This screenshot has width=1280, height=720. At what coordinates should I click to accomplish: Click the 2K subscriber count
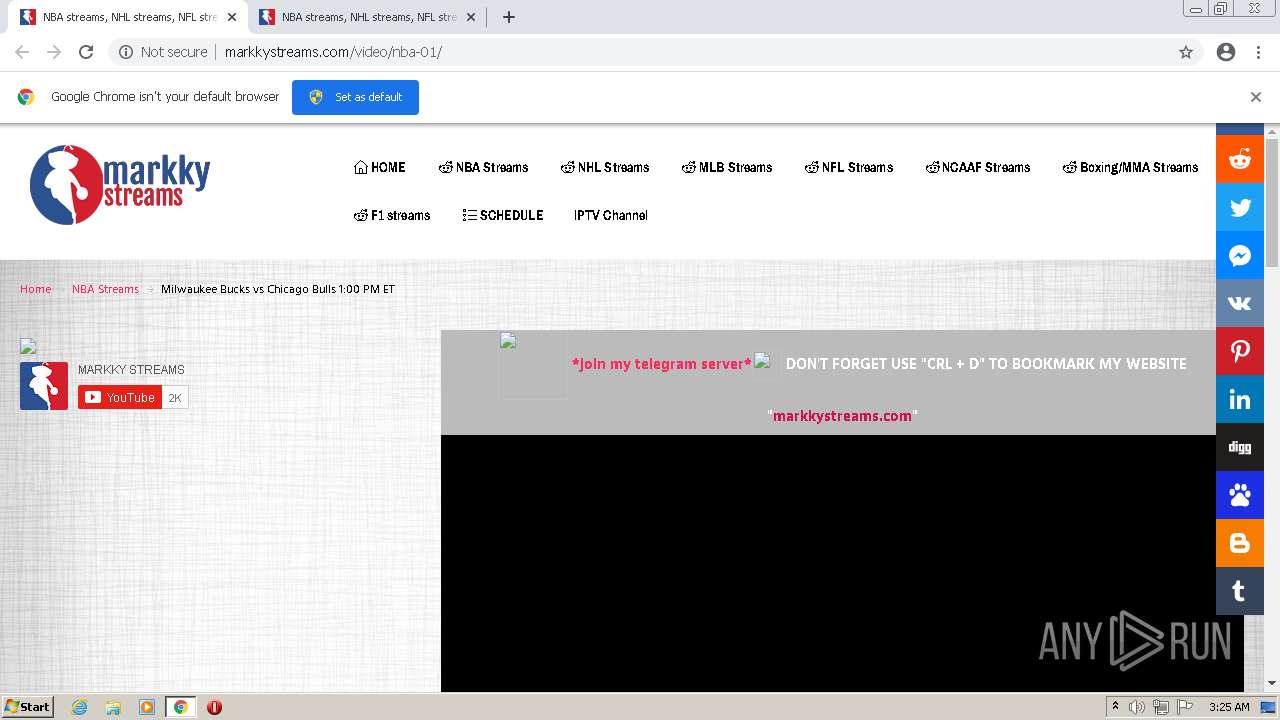pyautogui.click(x=175, y=397)
